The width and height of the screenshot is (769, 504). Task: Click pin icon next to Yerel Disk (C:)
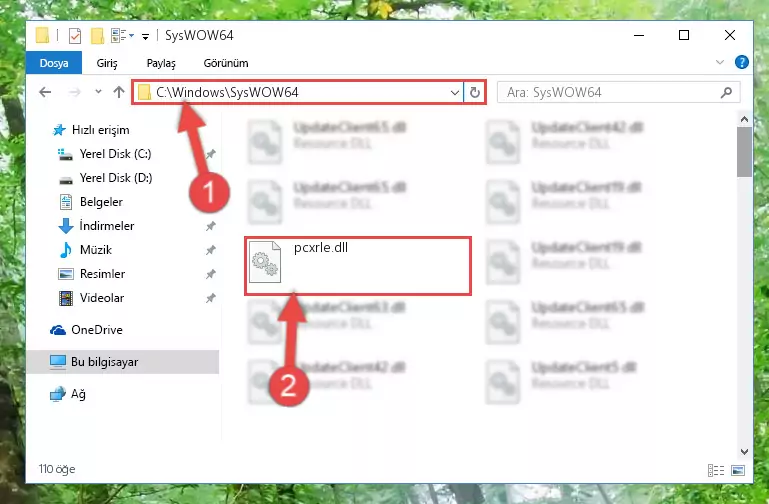(210, 154)
